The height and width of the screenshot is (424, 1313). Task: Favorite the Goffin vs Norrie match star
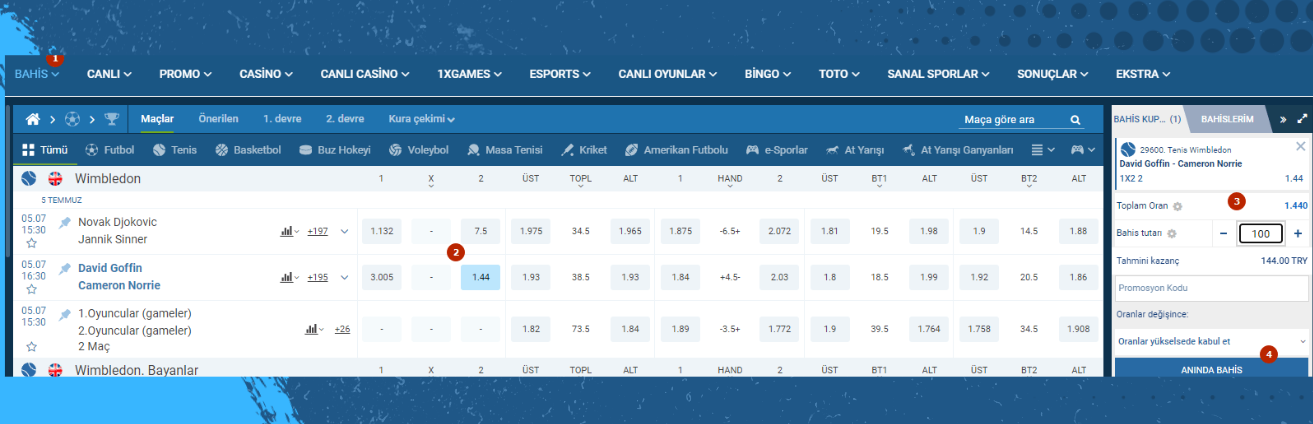coord(31,289)
